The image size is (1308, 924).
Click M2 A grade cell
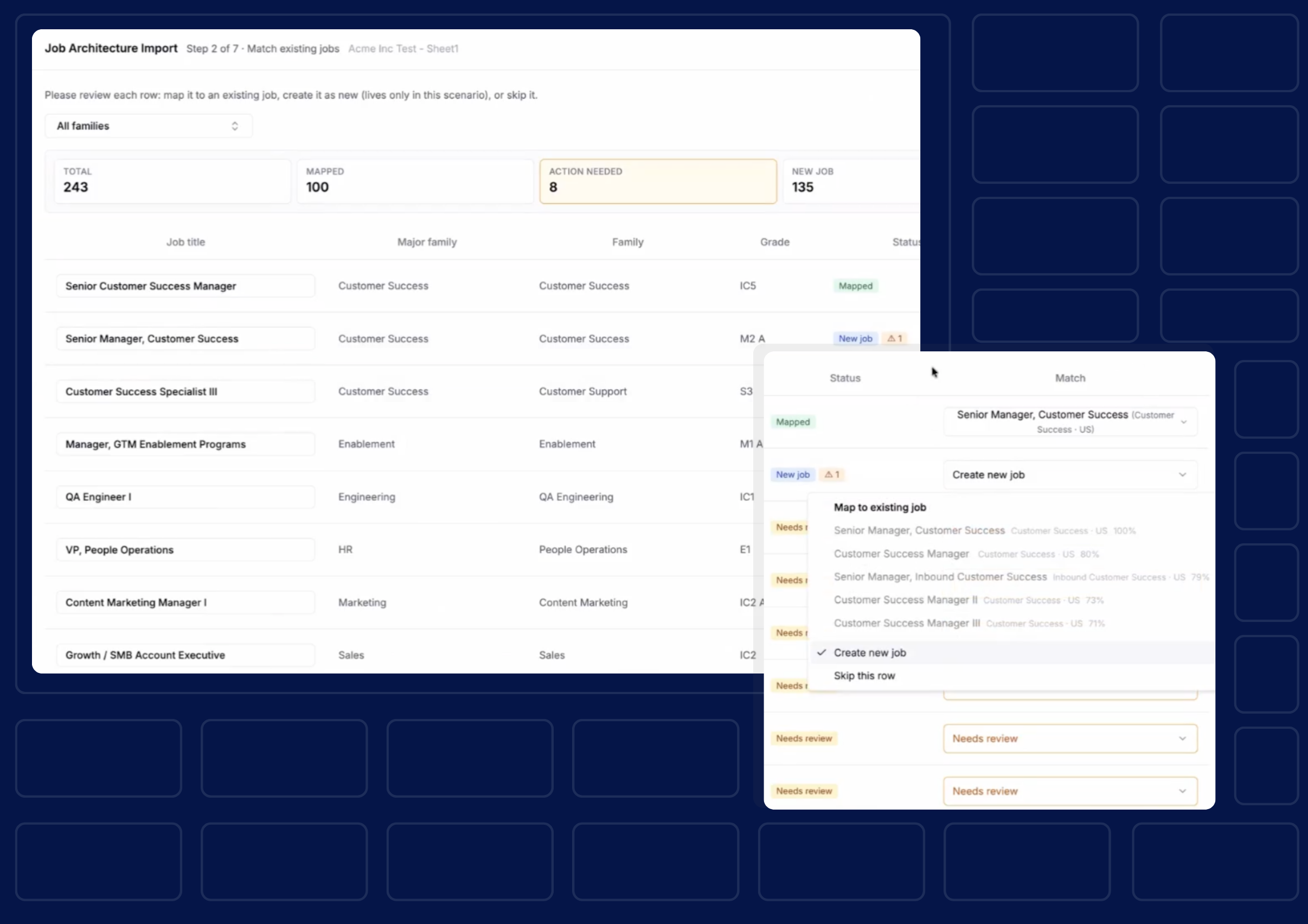(753, 338)
